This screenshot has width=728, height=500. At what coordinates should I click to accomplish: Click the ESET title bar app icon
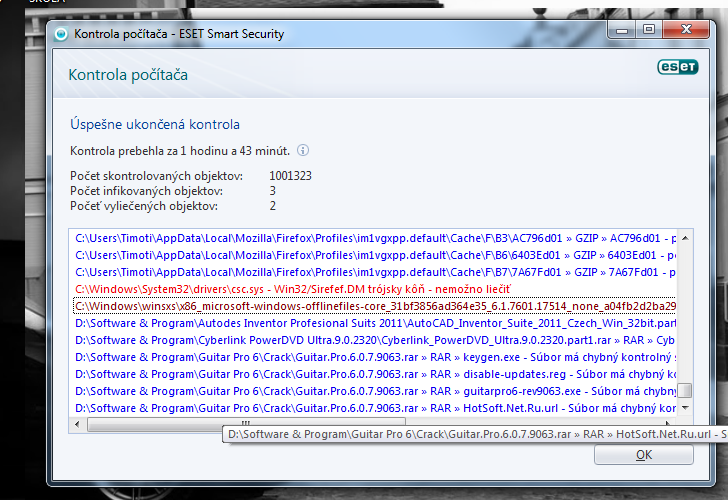click(61, 34)
